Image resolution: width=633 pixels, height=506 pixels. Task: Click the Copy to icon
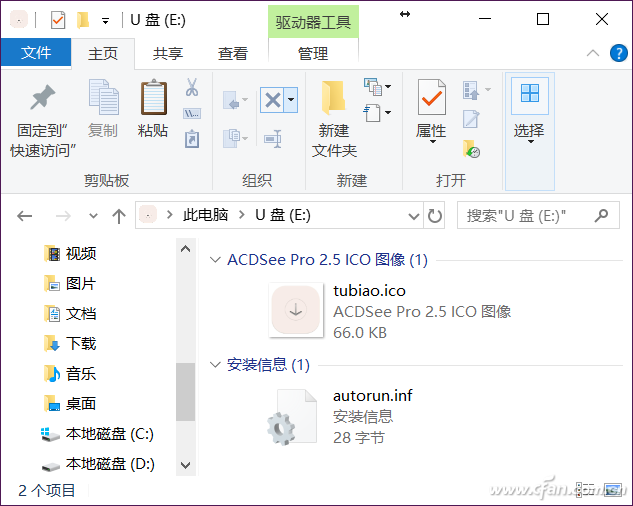tap(231, 138)
